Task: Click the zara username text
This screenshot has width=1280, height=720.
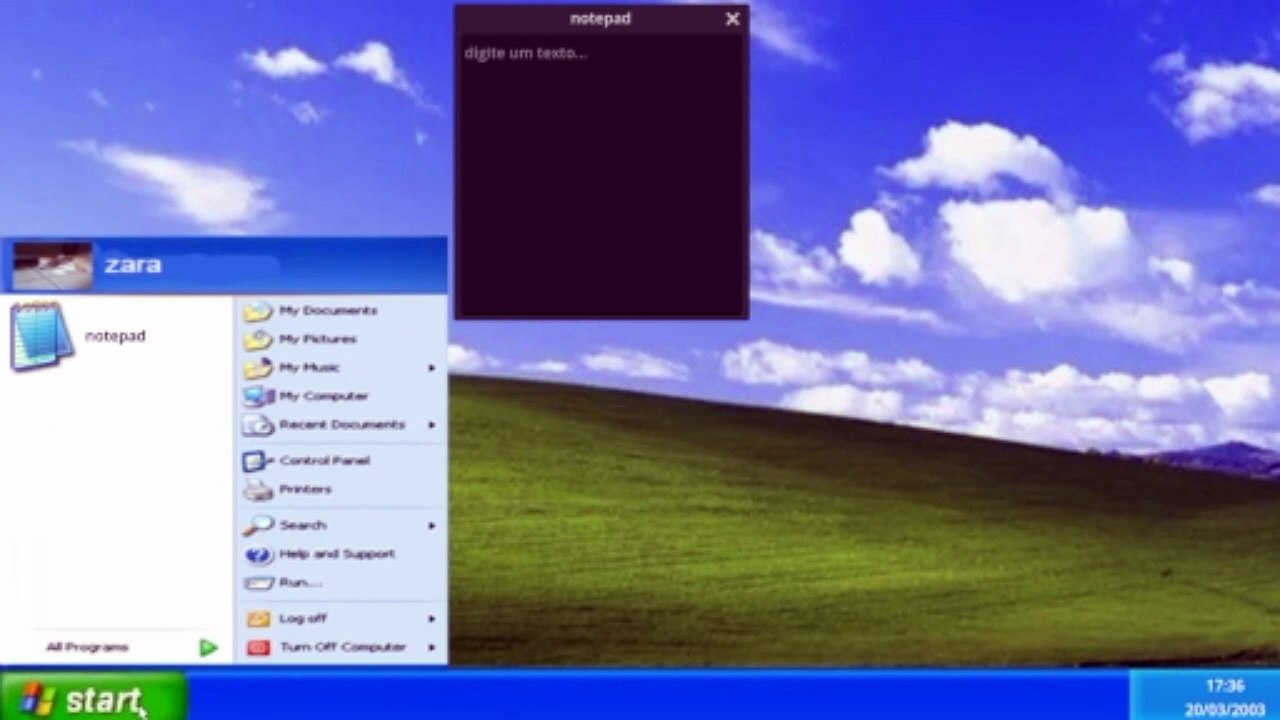Action: pyautogui.click(x=133, y=265)
